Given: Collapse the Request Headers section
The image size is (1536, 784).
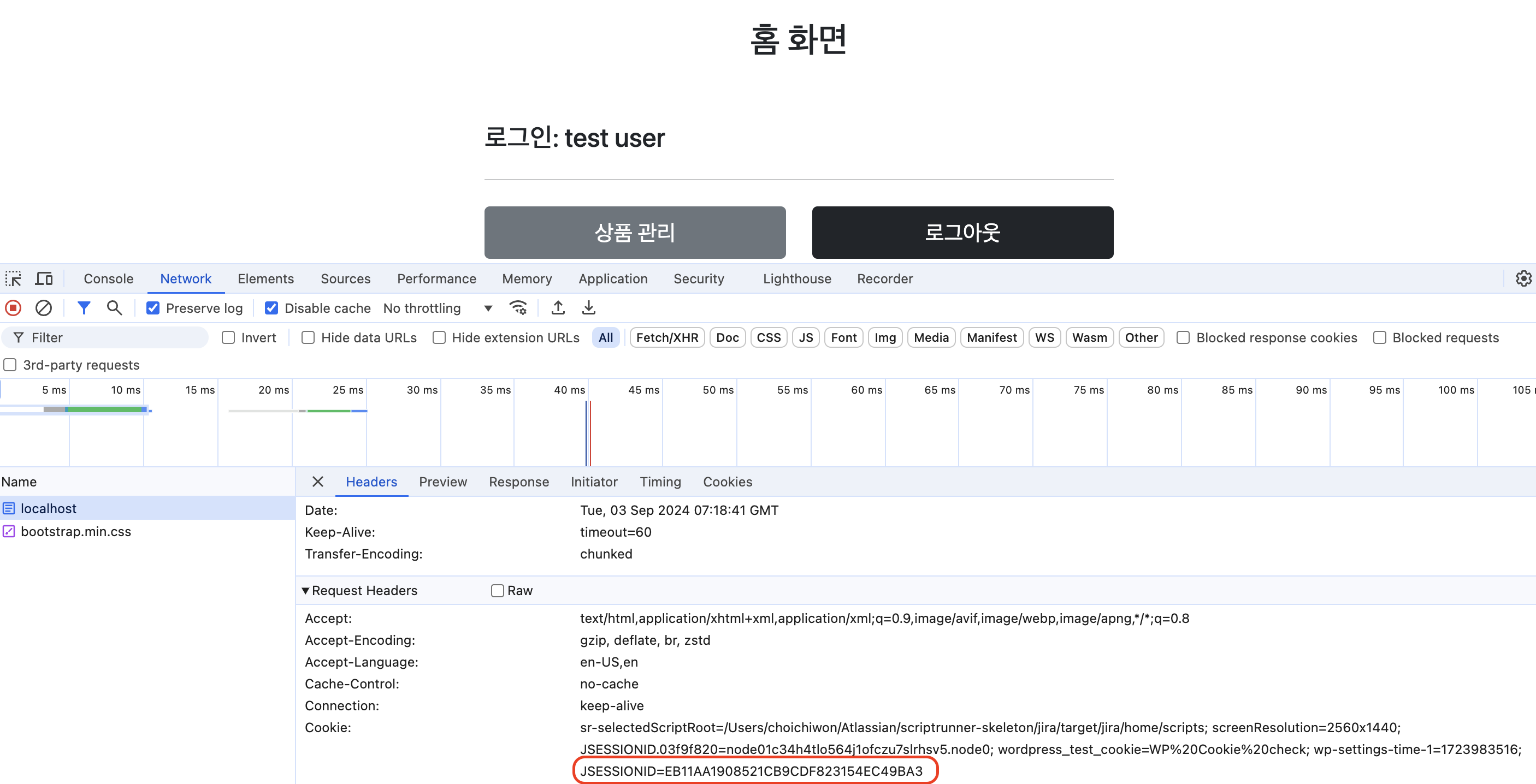Looking at the screenshot, I should tap(305, 590).
